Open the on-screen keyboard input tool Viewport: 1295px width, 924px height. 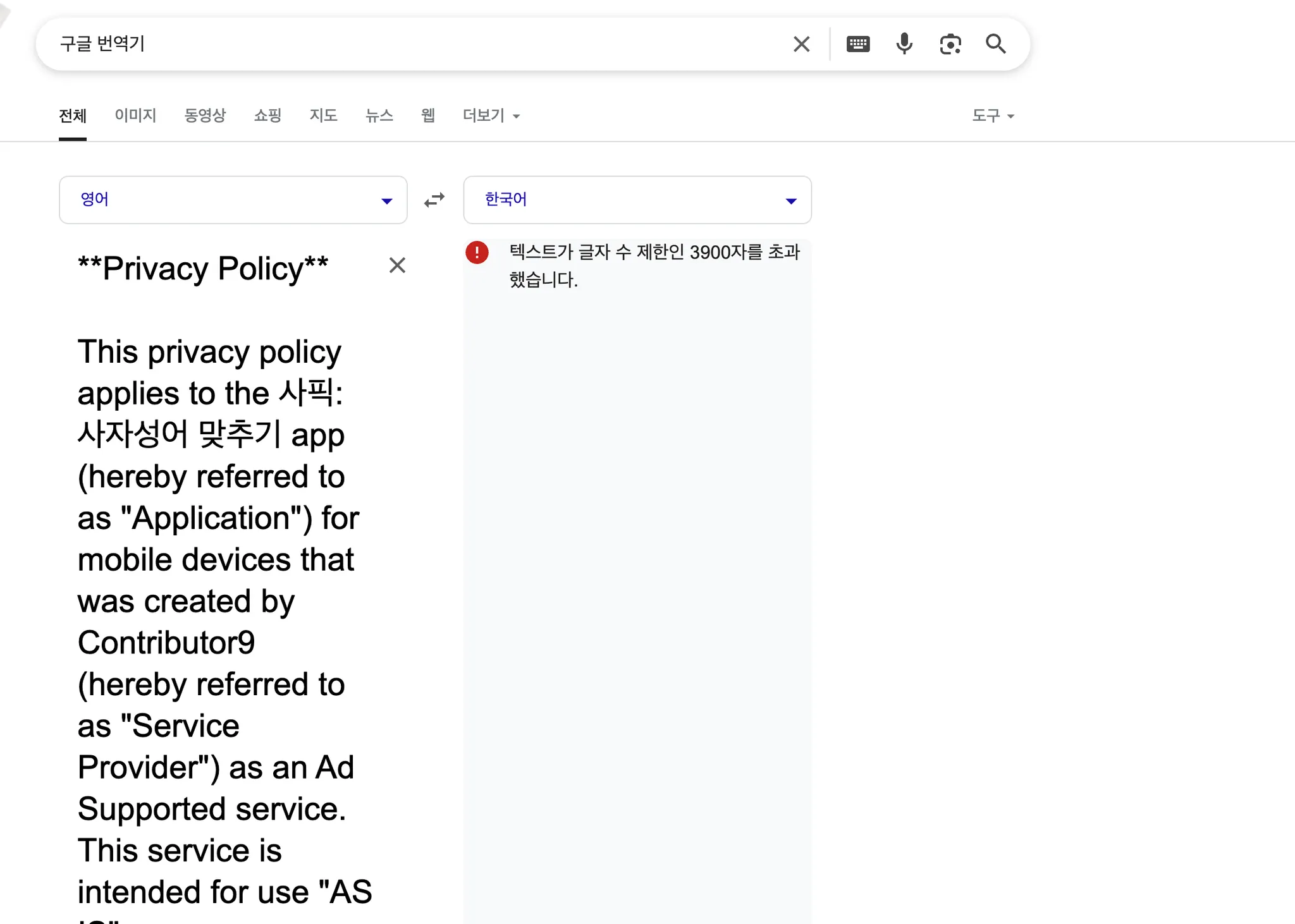[857, 44]
